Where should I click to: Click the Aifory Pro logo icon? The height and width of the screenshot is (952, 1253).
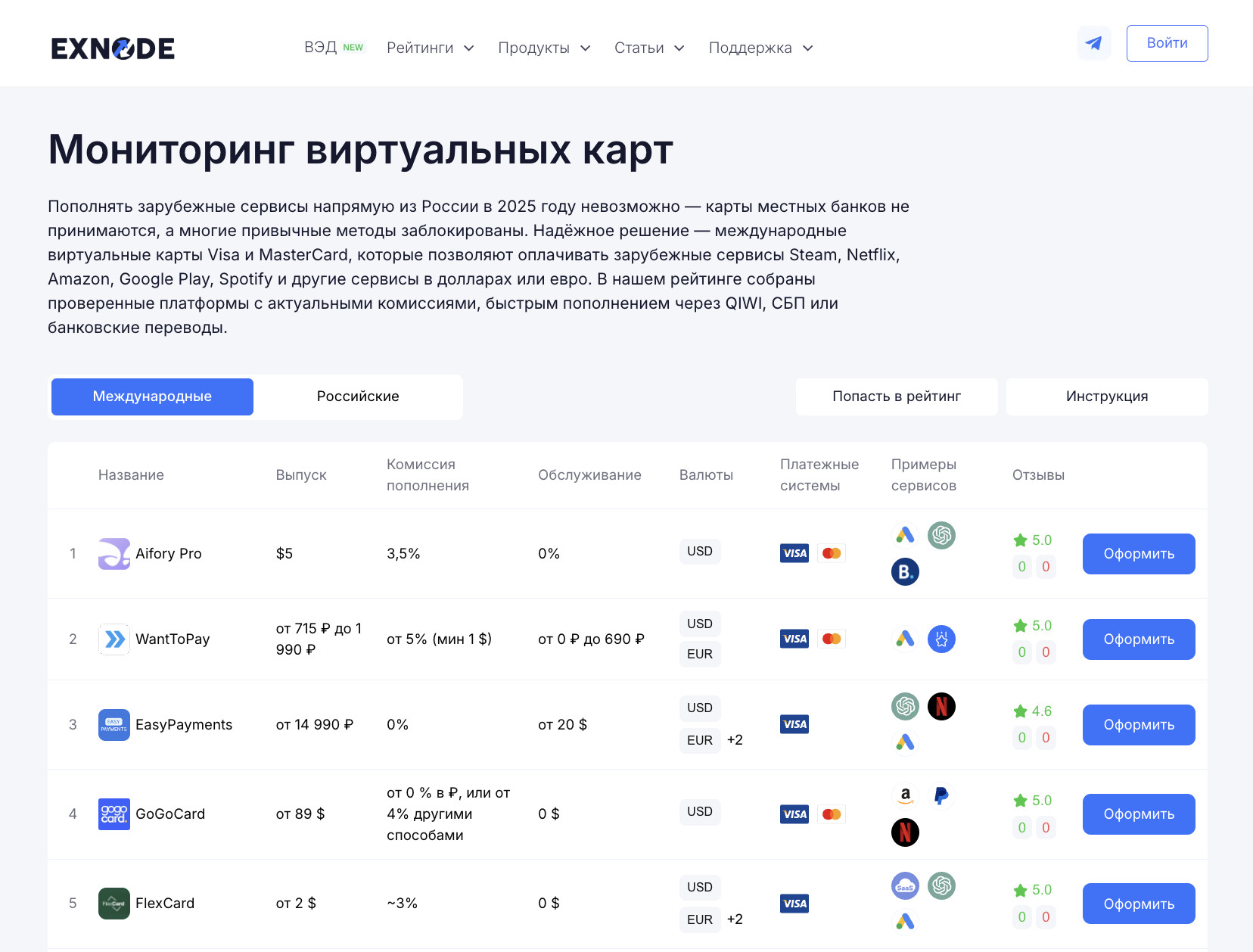pos(114,554)
